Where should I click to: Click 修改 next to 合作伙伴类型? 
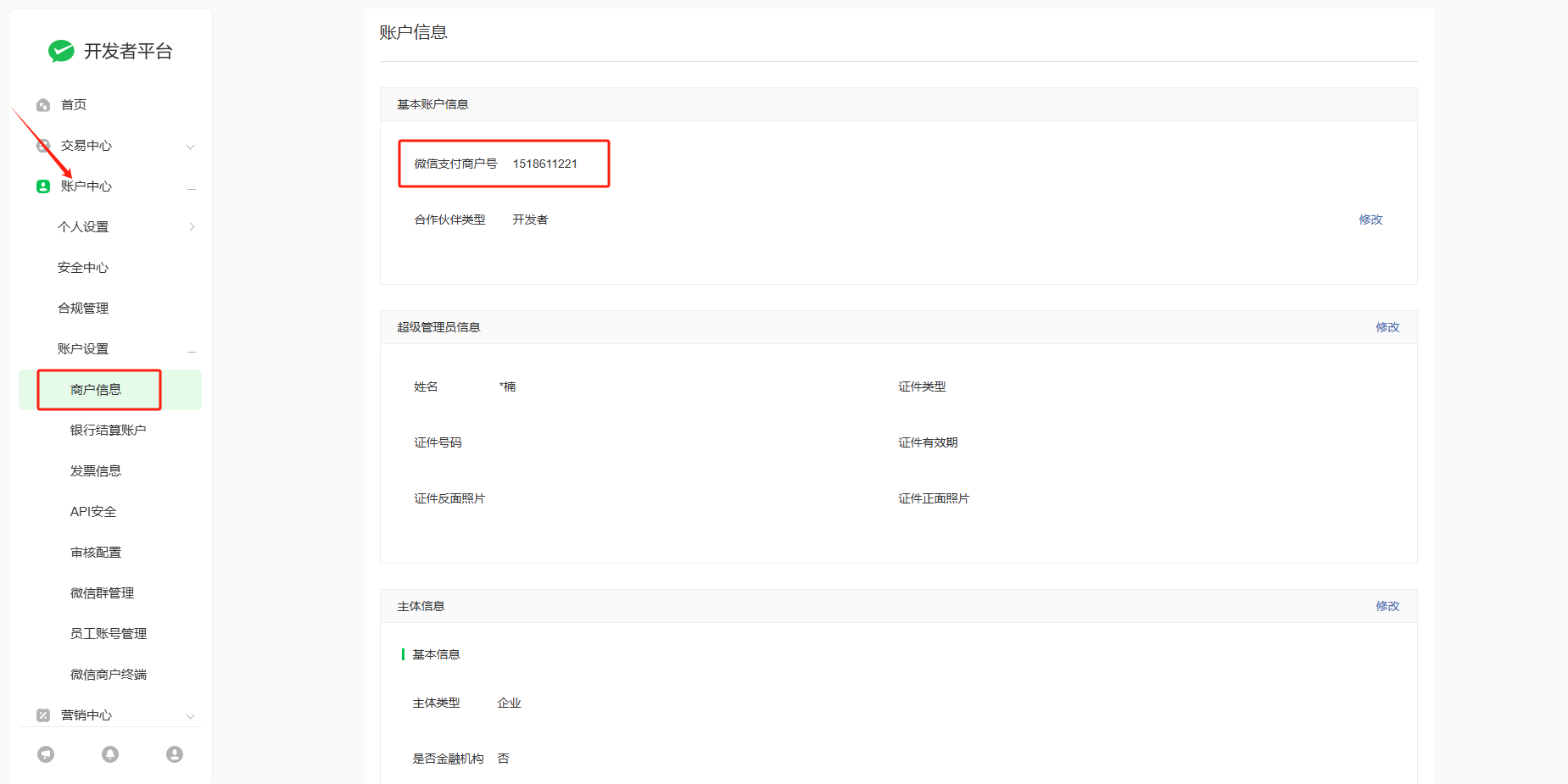1370,220
